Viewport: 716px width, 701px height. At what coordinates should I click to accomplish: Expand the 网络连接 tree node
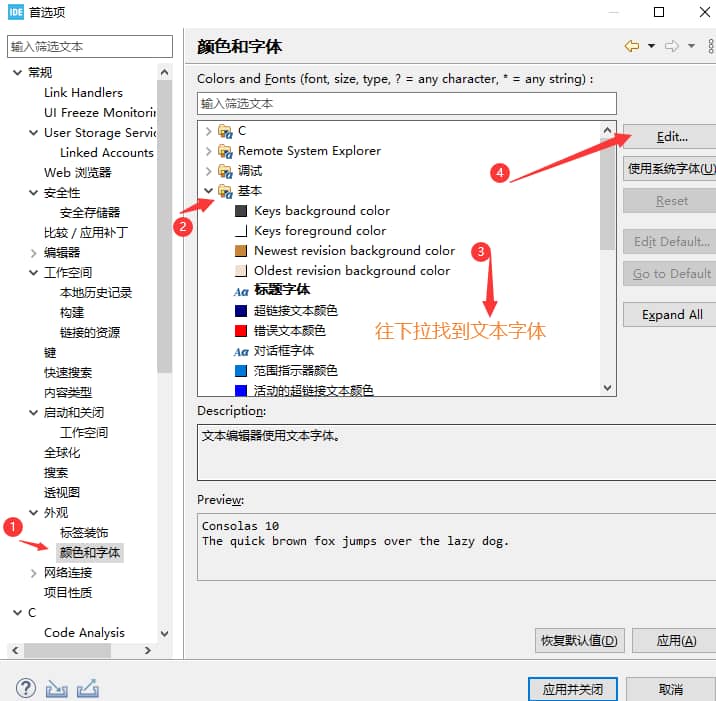tap(34, 573)
